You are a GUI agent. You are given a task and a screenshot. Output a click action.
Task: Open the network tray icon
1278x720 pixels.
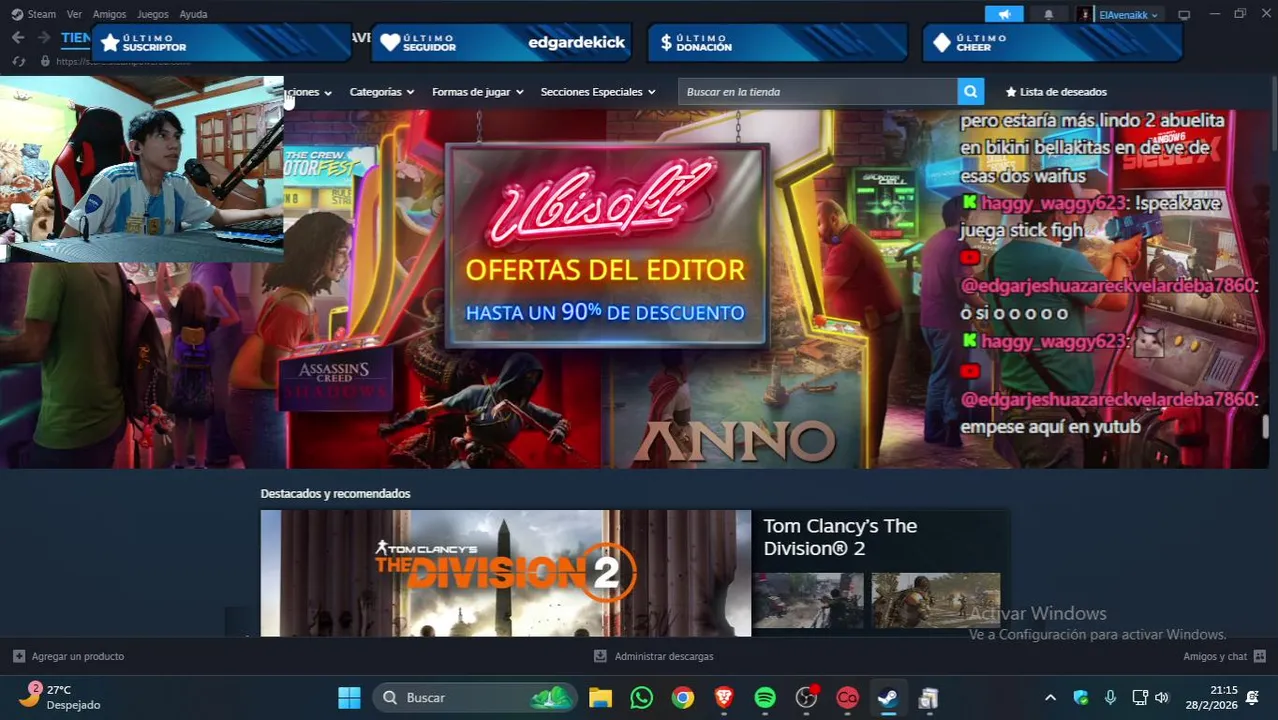coord(1139,698)
